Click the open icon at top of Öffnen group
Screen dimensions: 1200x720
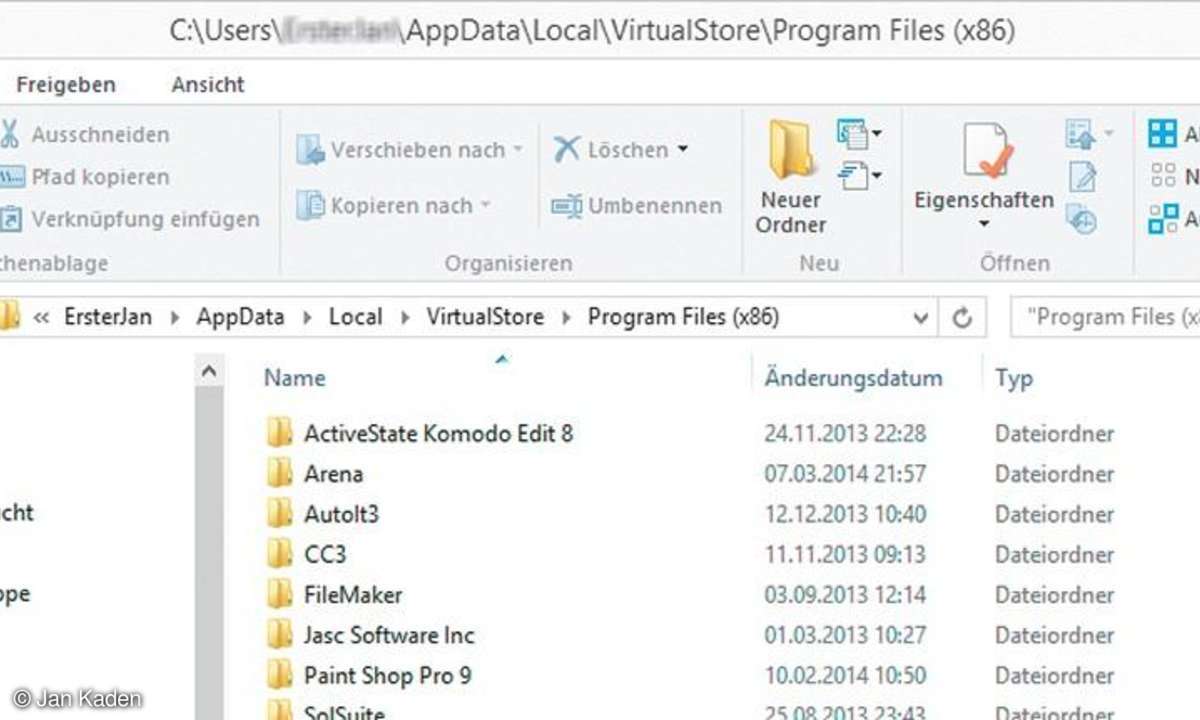[x=1081, y=132]
